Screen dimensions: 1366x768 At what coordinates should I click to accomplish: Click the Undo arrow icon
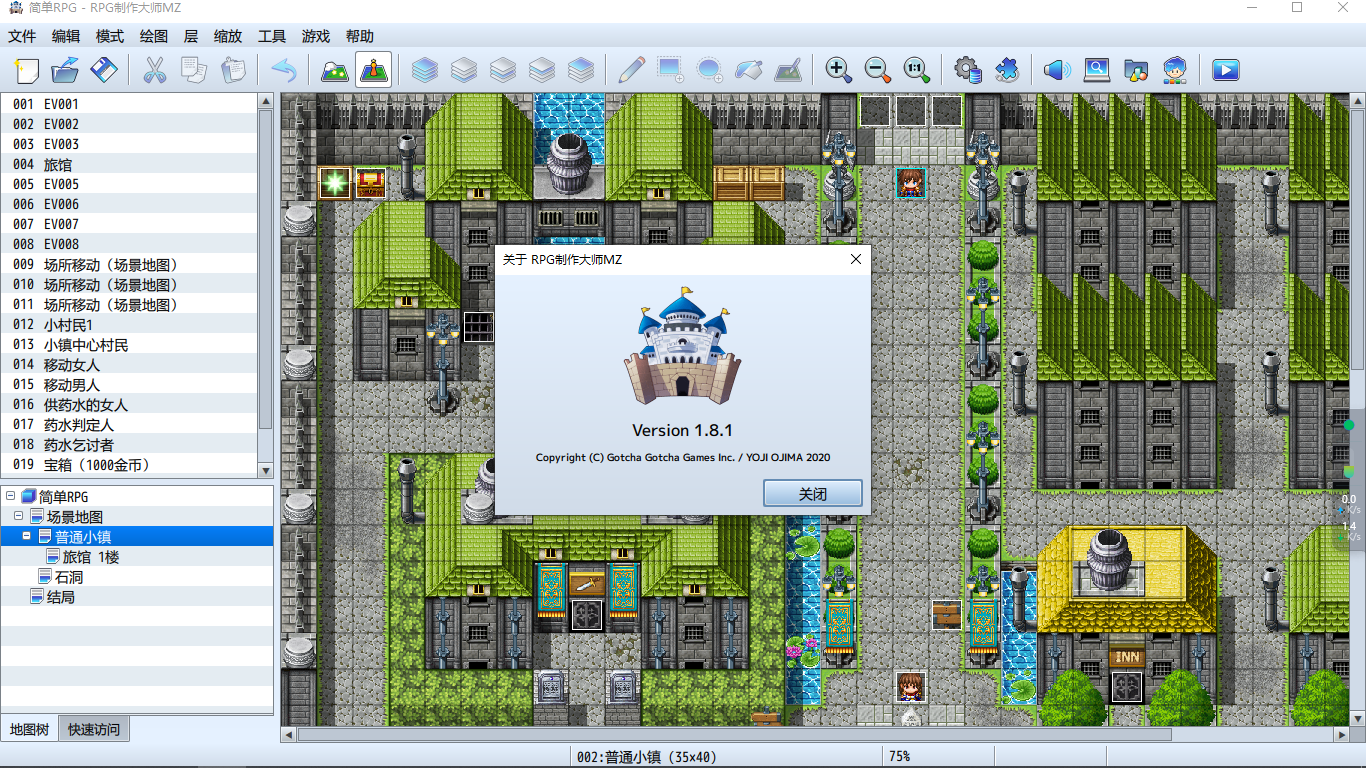pos(284,70)
